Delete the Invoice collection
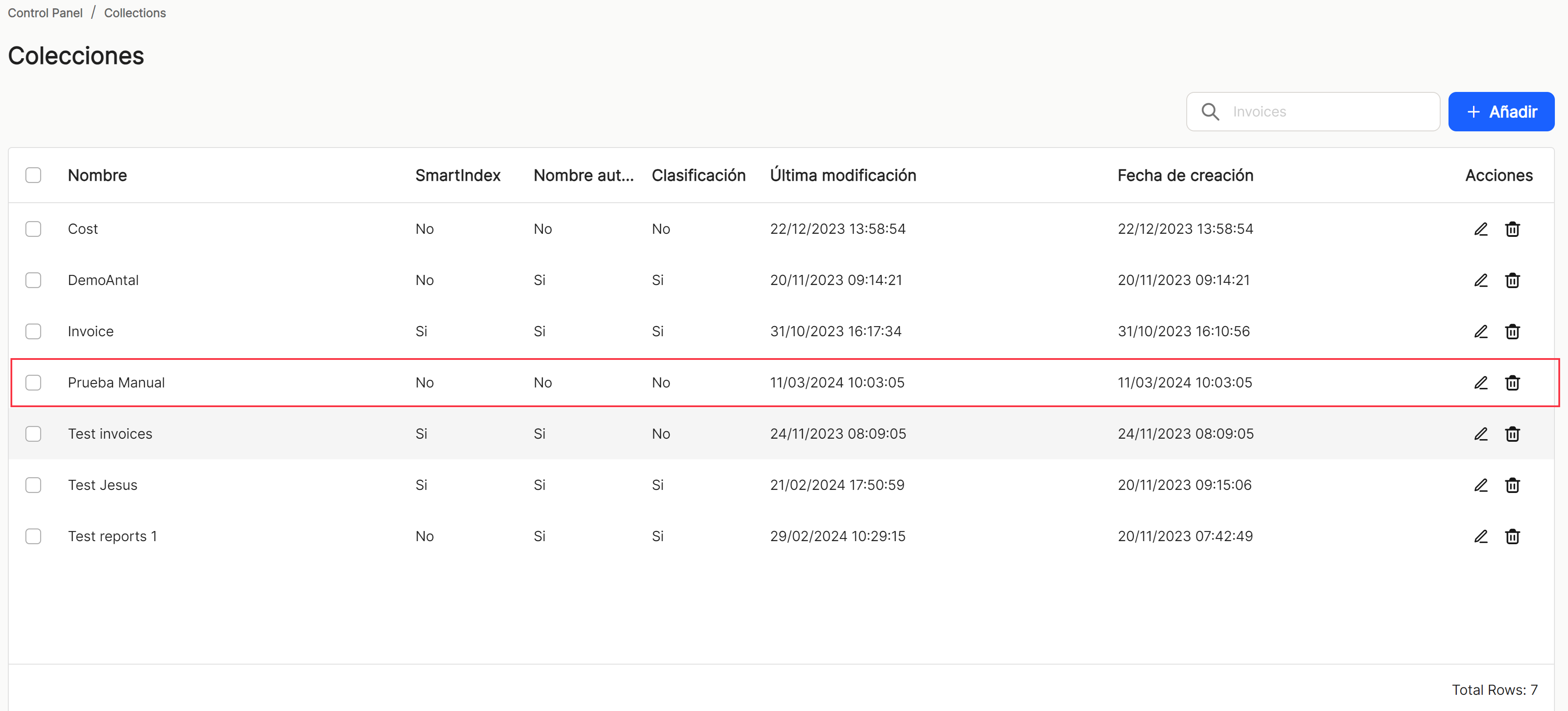Viewport: 1568px width, 711px height. [1512, 331]
